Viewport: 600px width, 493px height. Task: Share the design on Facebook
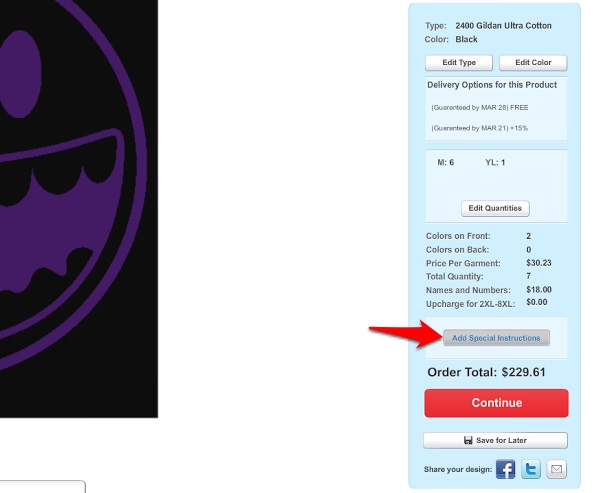505,469
